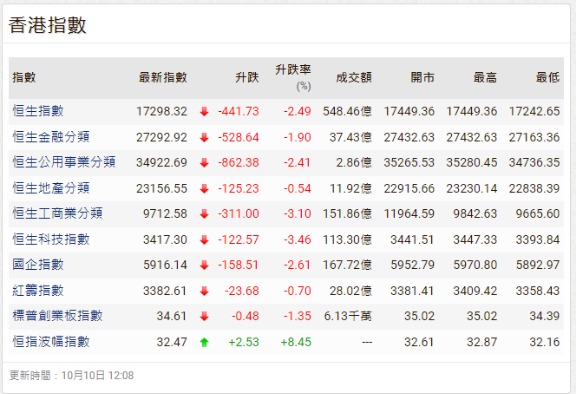Click green up arrow in 恒指波幅指數 row
The image size is (576, 394).
(x=204, y=342)
